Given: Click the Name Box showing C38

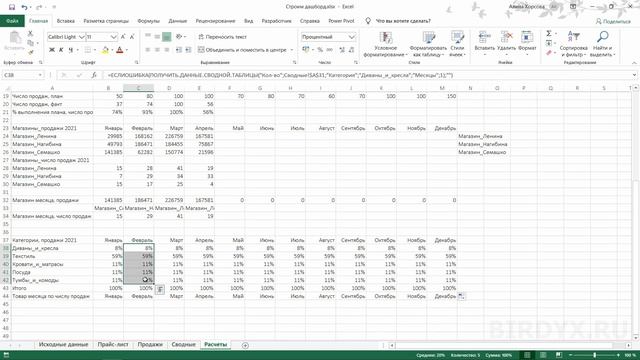Looking at the screenshot, I should tap(23, 75).
